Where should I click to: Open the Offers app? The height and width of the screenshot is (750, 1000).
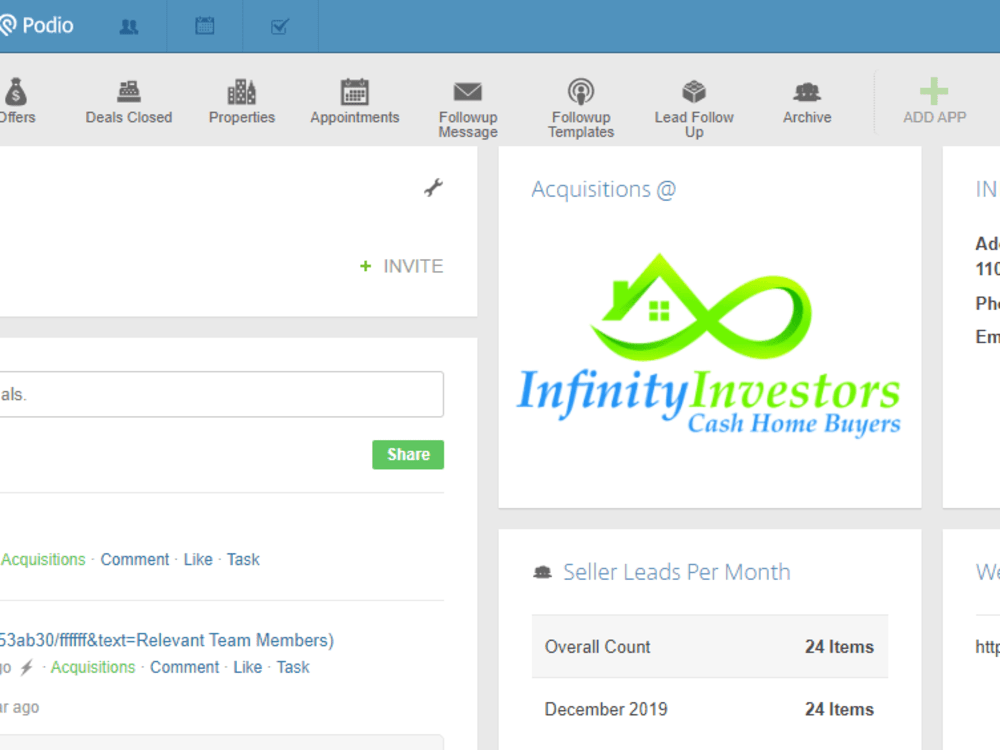(17, 101)
